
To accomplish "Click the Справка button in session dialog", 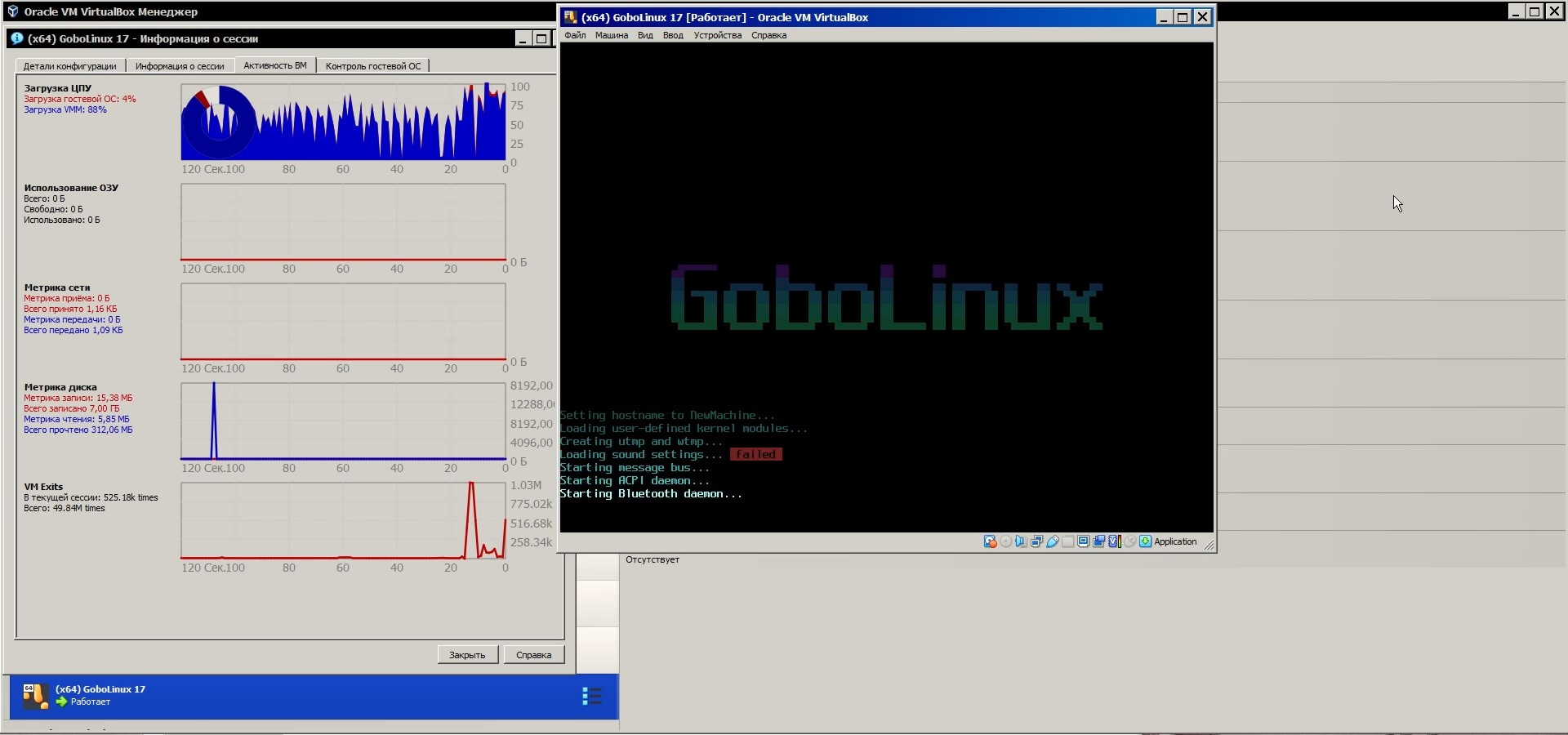I will [x=534, y=654].
